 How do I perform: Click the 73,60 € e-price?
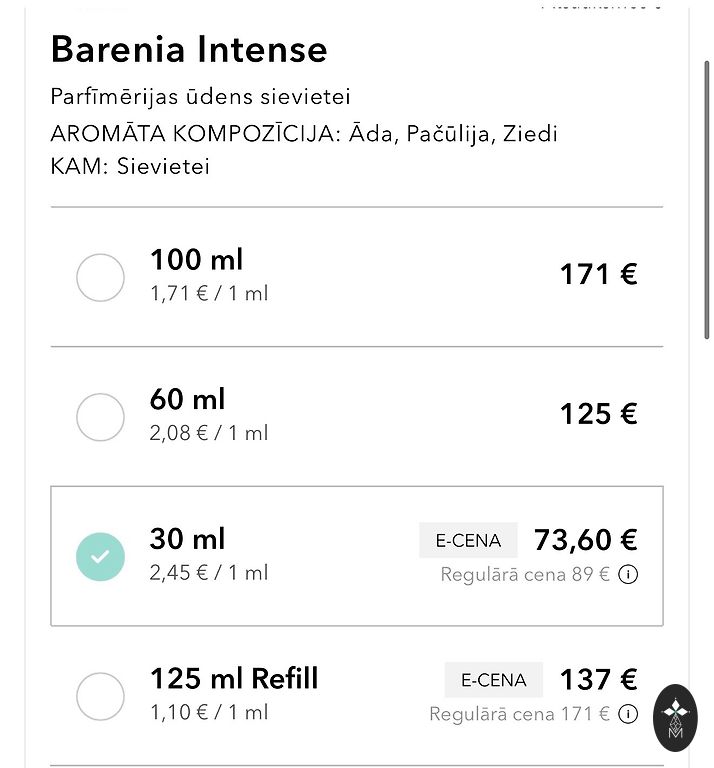point(585,540)
